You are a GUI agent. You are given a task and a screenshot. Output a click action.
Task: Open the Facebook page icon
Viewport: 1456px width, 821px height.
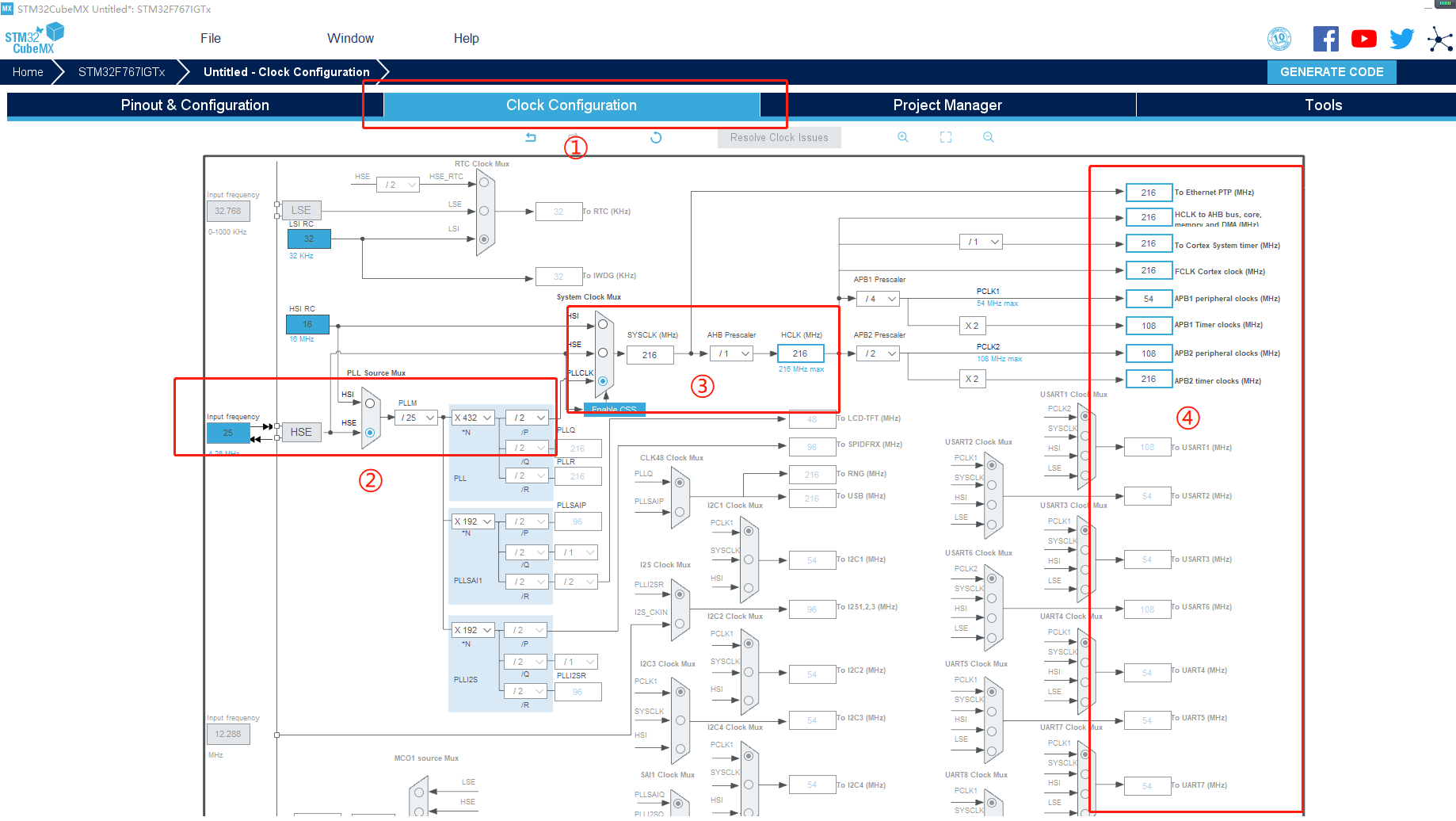tap(1326, 39)
